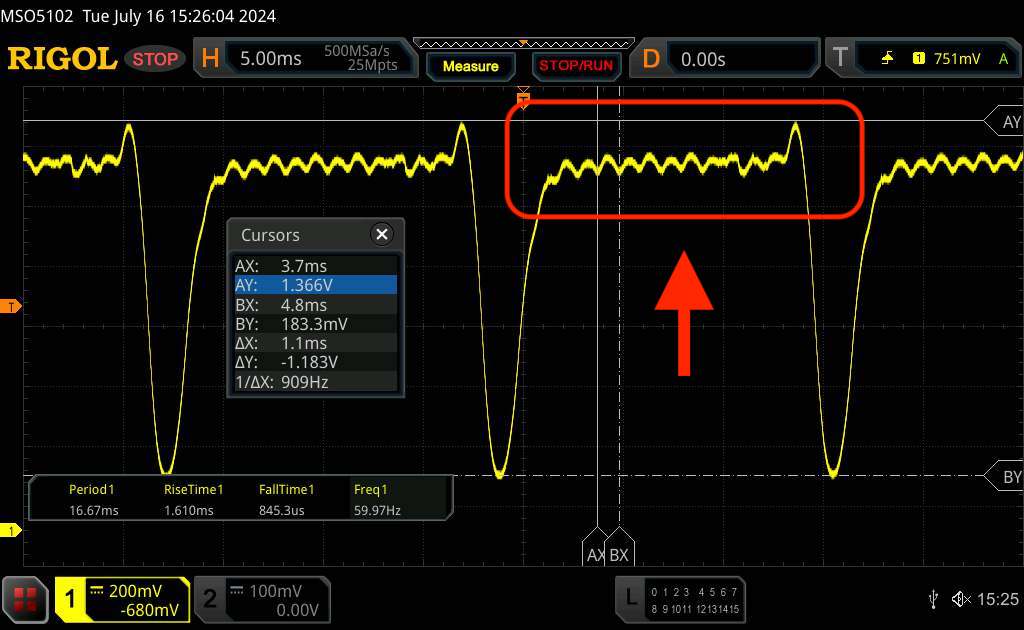Viewport: 1024px width, 630px height.
Task: Click the Period1 measurement result
Action: 93,499
